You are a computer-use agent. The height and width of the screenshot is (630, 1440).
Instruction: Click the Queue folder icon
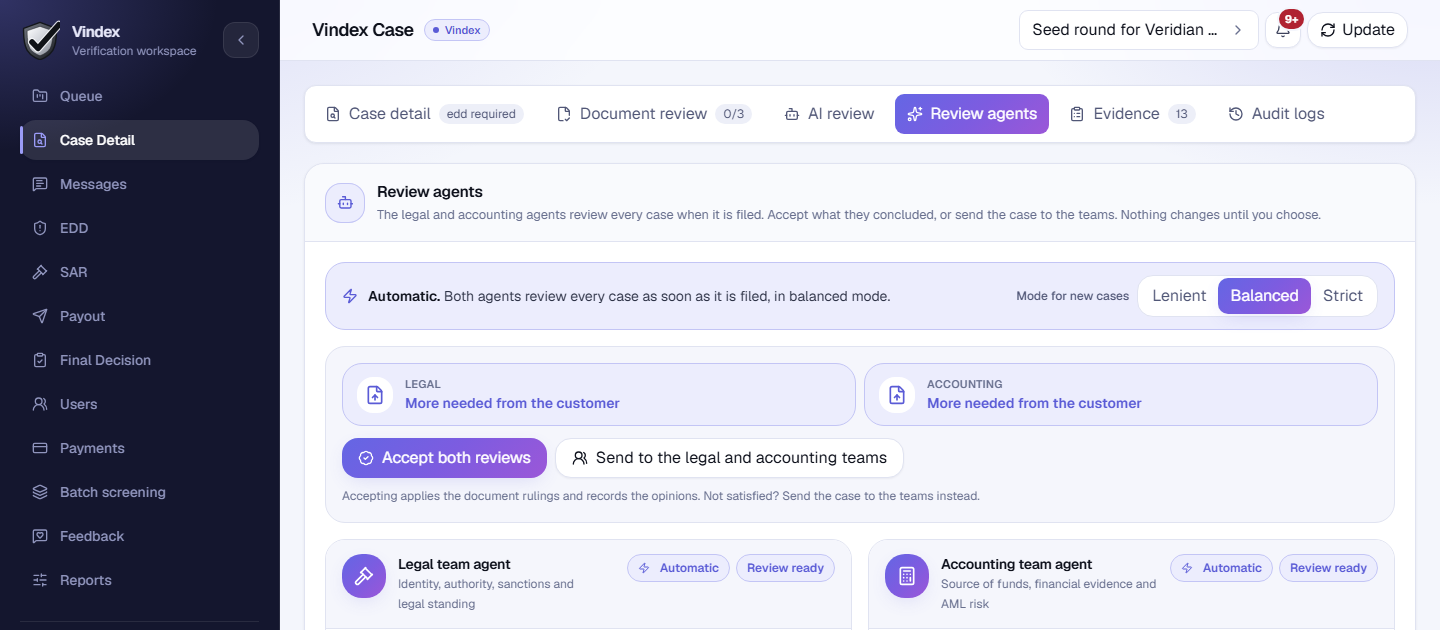(40, 96)
